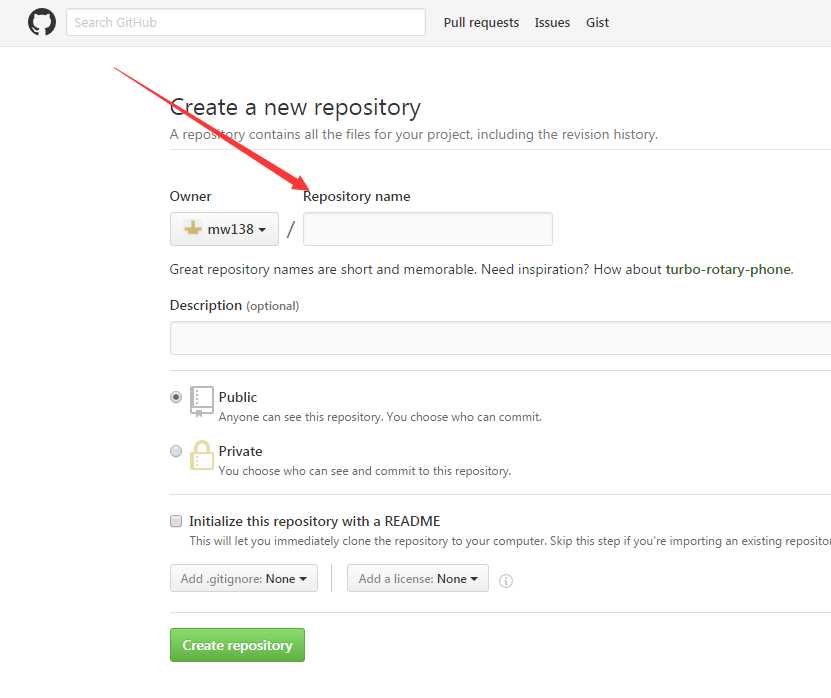Focus the Description input box
Viewport: 831px width, 698px height.
500,338
